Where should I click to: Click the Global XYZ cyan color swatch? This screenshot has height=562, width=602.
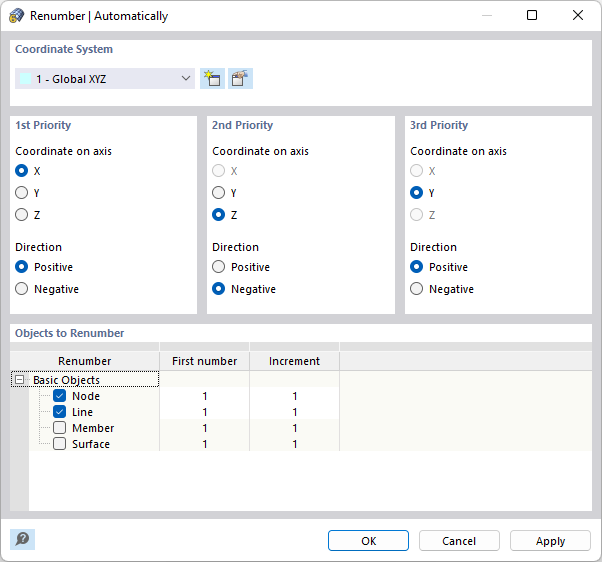point(25,79)
